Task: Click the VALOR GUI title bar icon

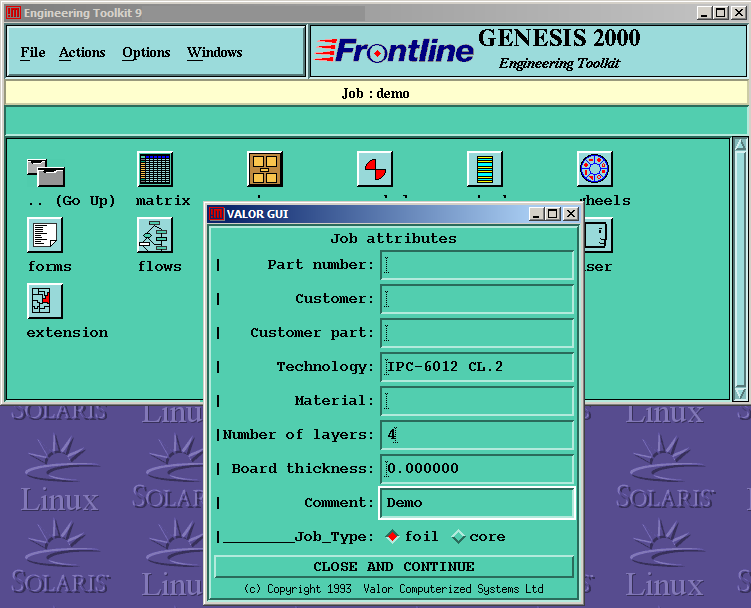Action: point(216,214)
